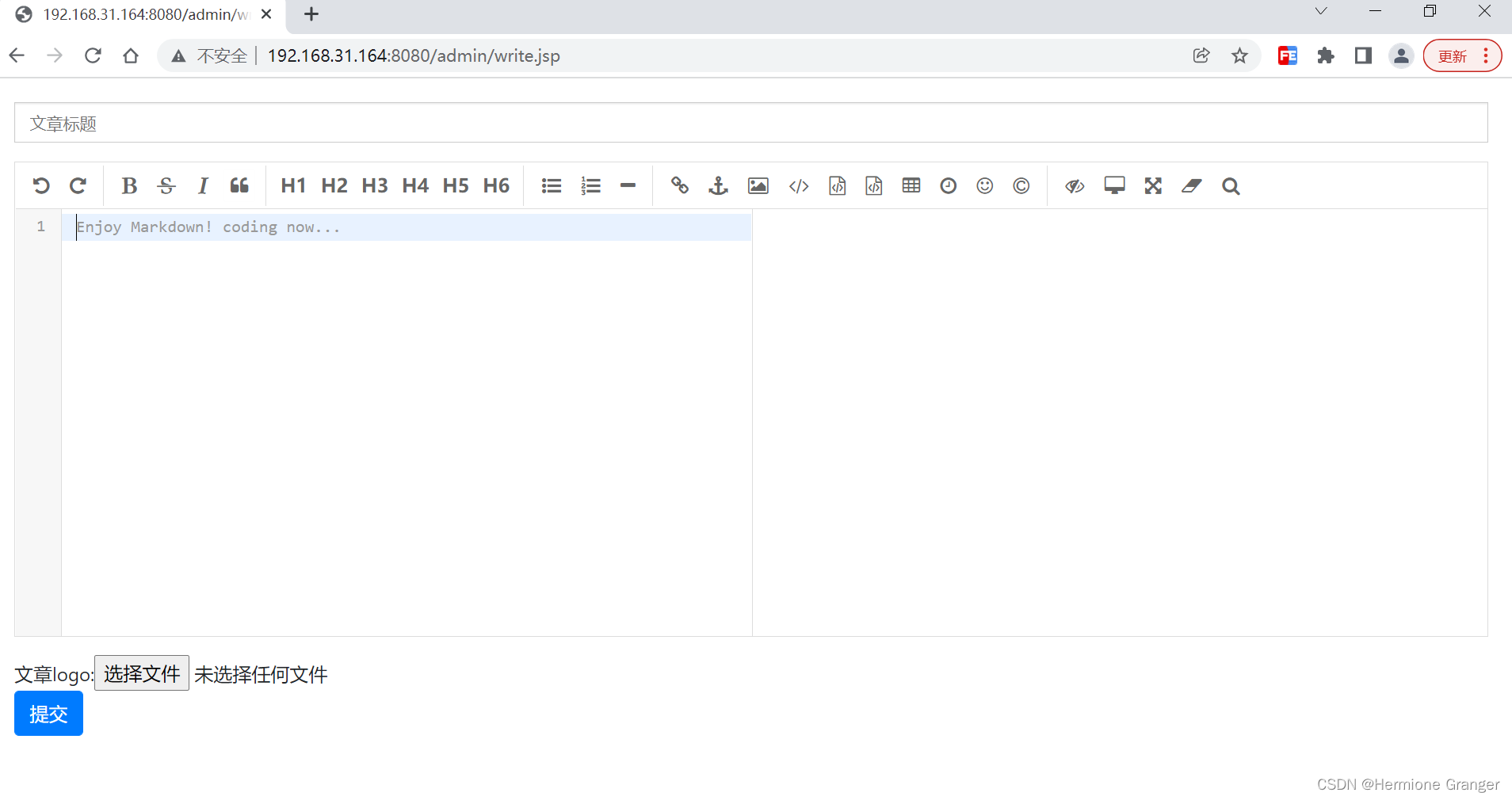Insert an H6 heading
Viewport: 1512px width, 800px height.
pos(496,186)
